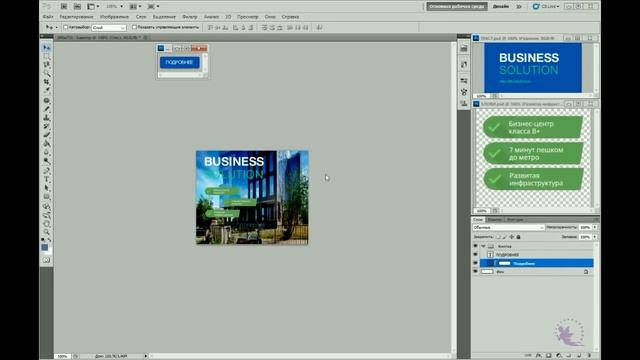Delete layer using trash icon

tap(589, 356)
